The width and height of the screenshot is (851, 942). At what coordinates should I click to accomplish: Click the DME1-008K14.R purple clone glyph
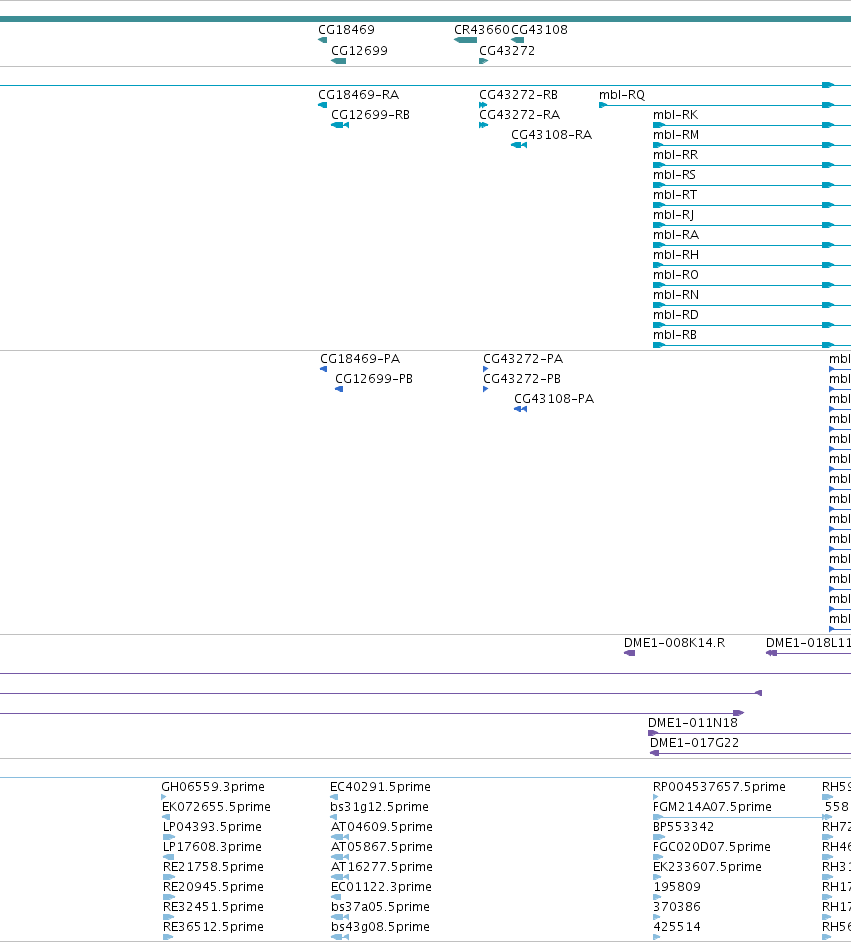tap(629, 653)
